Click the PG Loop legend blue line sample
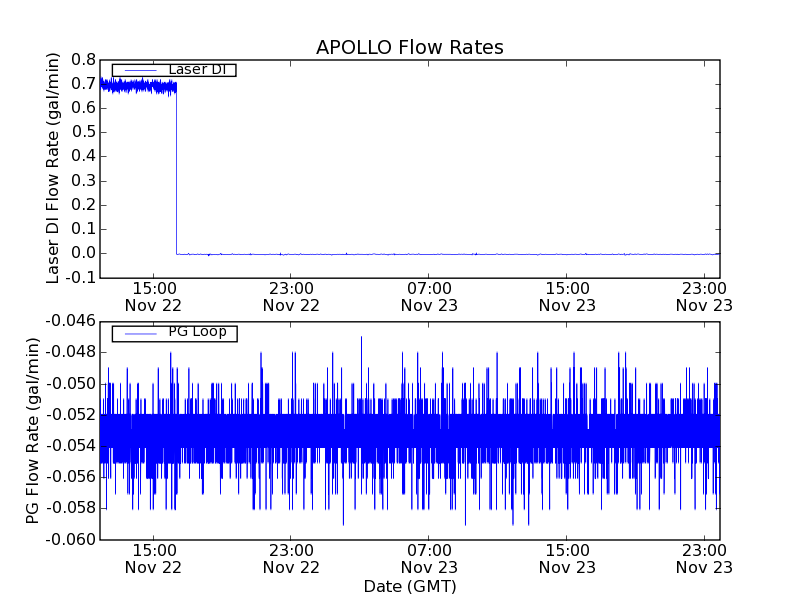 click(x=138, y=333)
